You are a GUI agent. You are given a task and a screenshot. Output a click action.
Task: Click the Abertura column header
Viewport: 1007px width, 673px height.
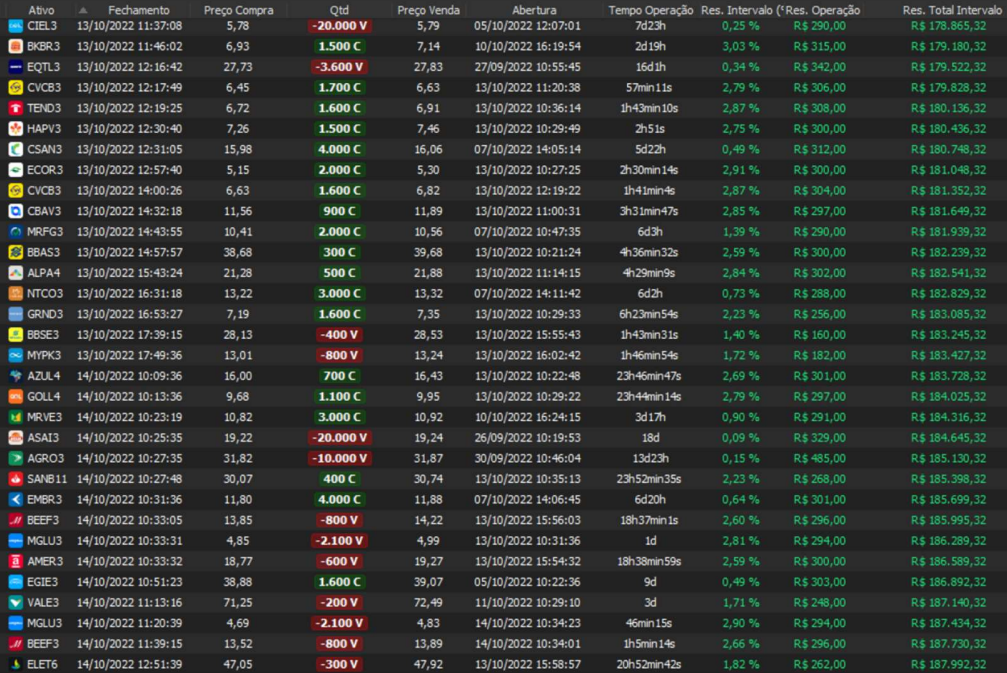tap(534, 9)
